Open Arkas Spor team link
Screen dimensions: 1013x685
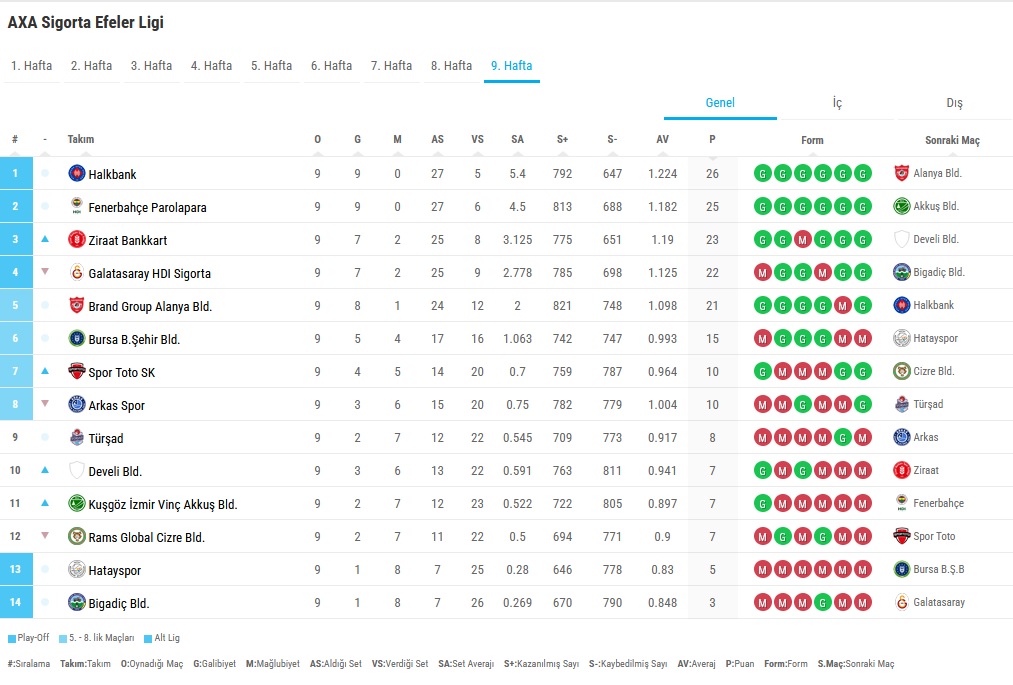click(x=116, y=405)
